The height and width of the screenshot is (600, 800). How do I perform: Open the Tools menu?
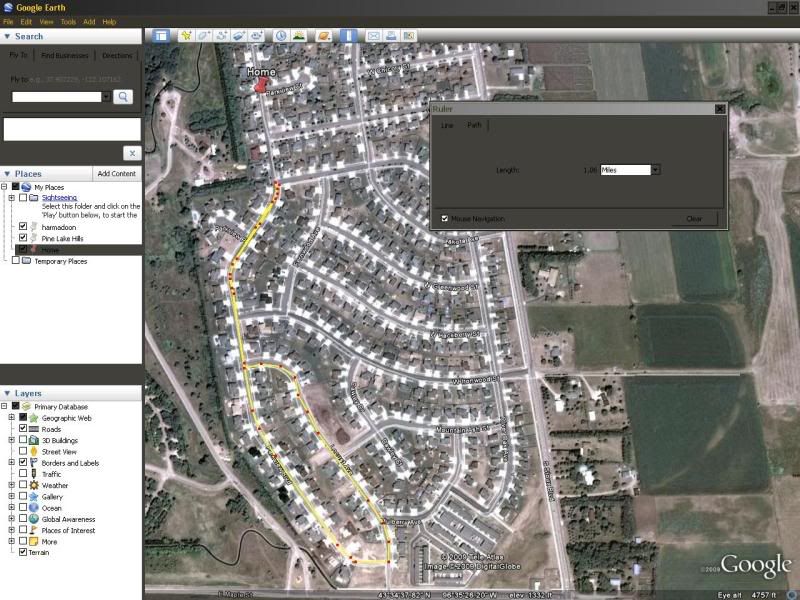coord(68,21)
